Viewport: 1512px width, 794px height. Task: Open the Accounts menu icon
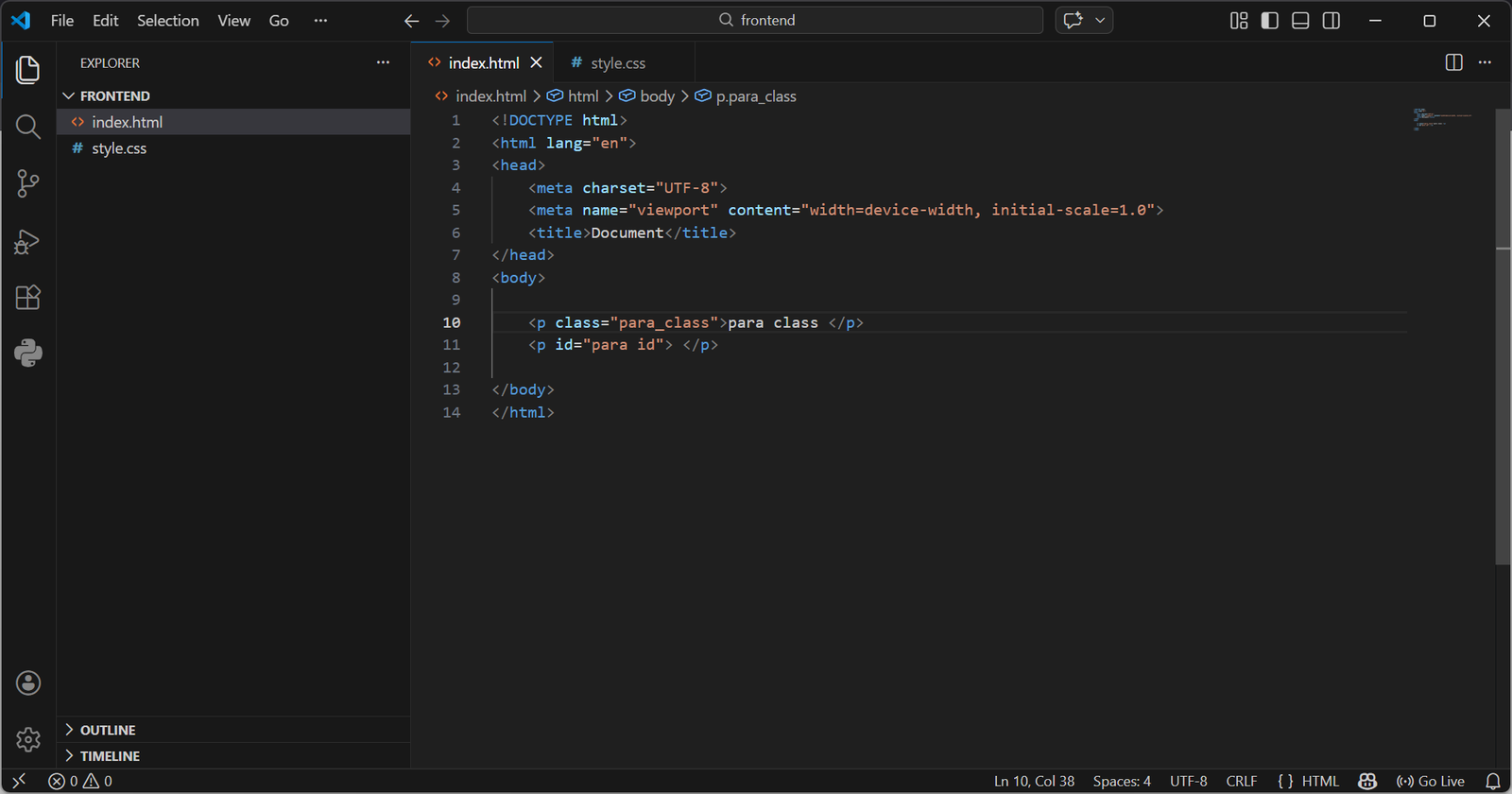click(28, 682)
